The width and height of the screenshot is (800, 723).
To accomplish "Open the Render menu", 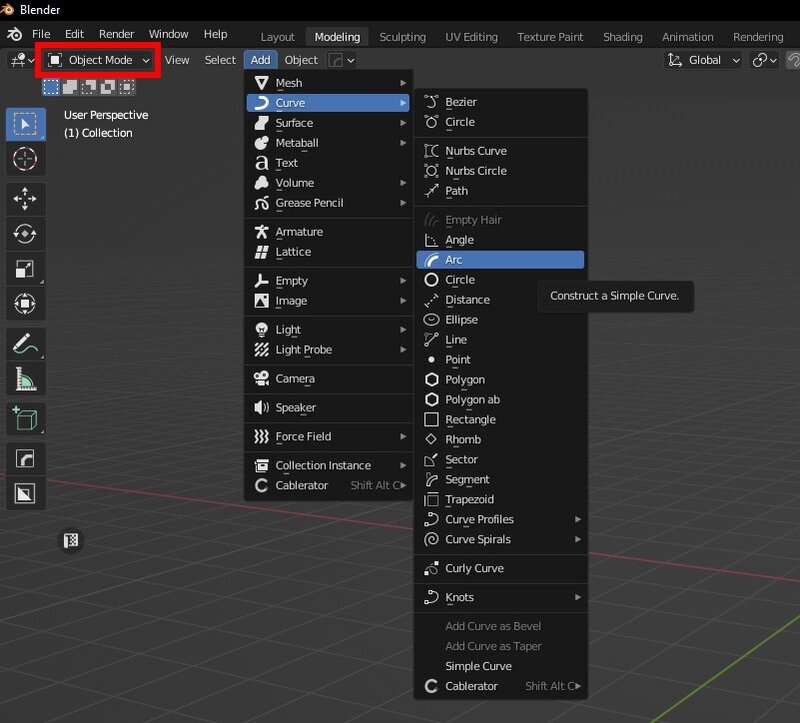I will coord(116,34).
